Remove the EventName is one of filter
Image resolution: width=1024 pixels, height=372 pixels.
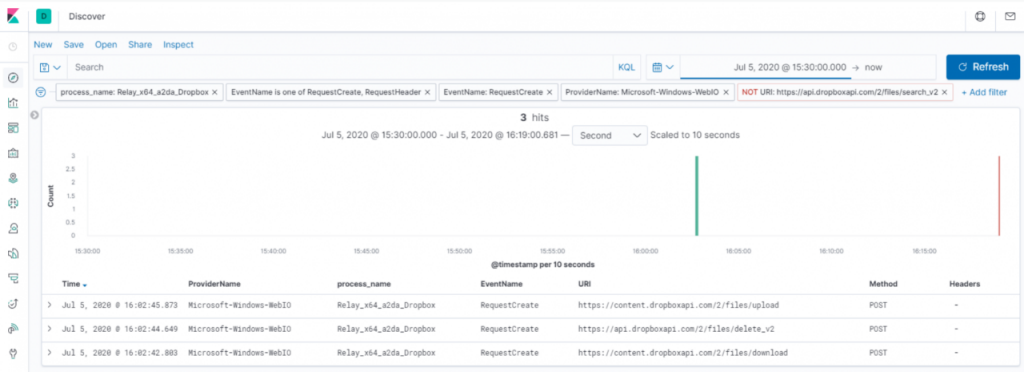pyautogui.click(x=427, y=93)
